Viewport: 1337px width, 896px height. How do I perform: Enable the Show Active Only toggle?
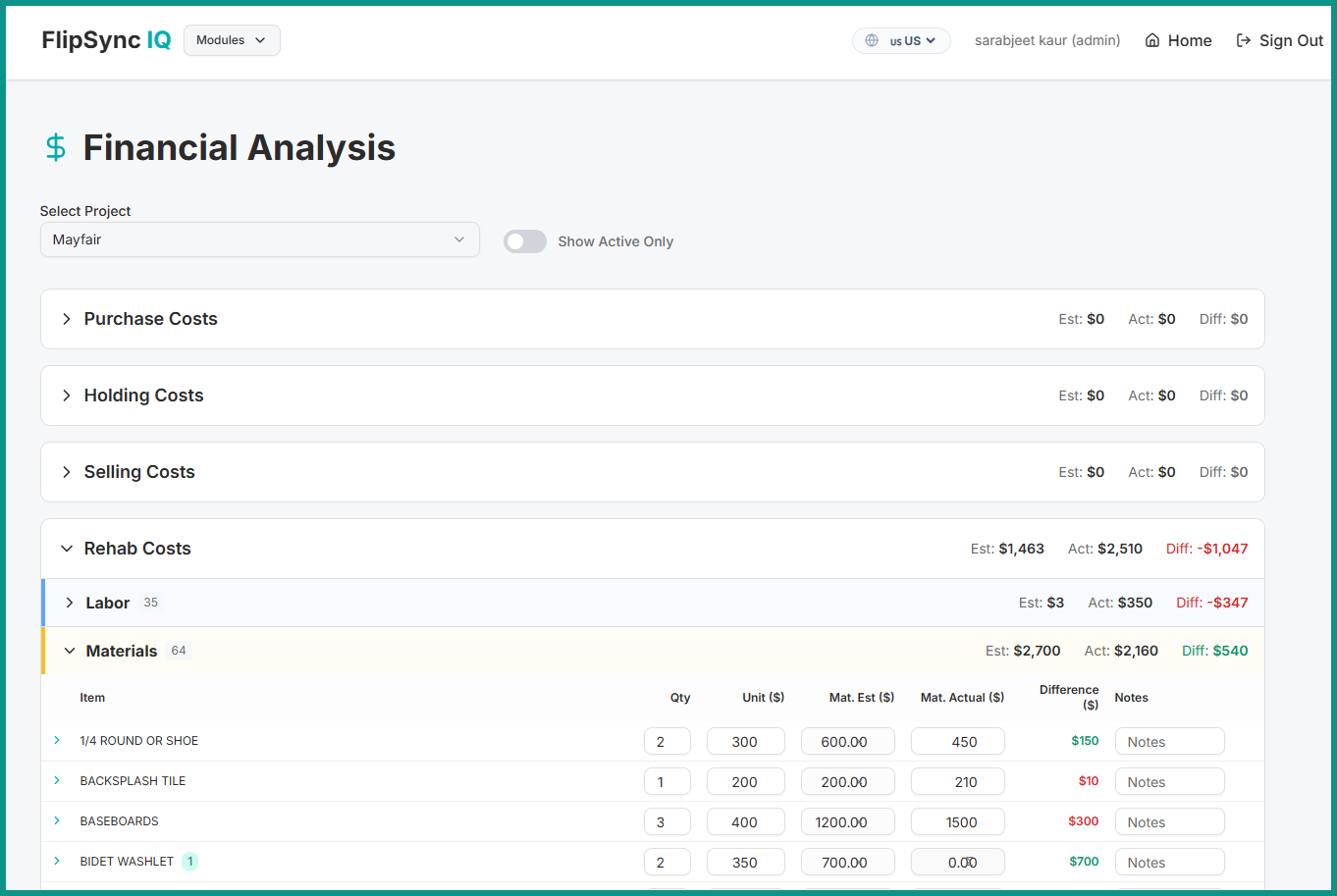(525, 241)
